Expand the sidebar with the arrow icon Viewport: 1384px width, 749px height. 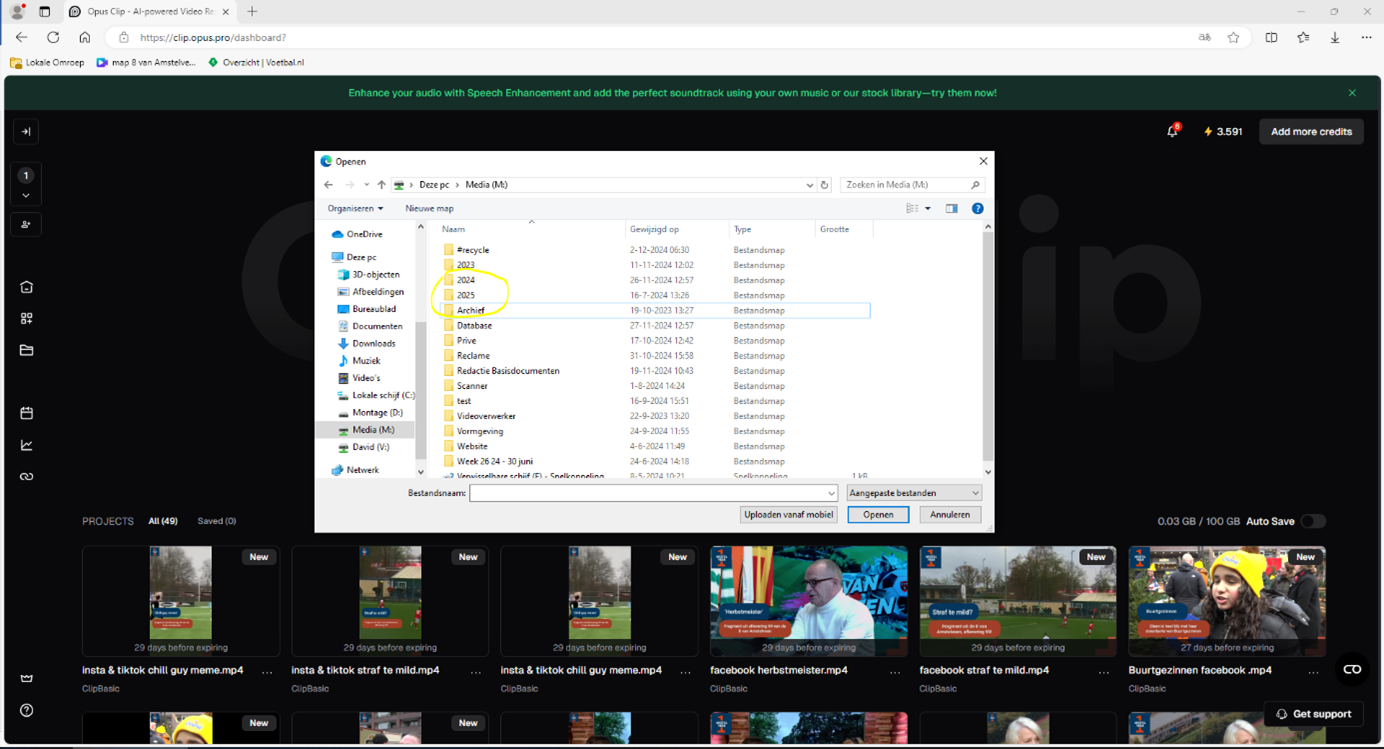tap(26, 131)
